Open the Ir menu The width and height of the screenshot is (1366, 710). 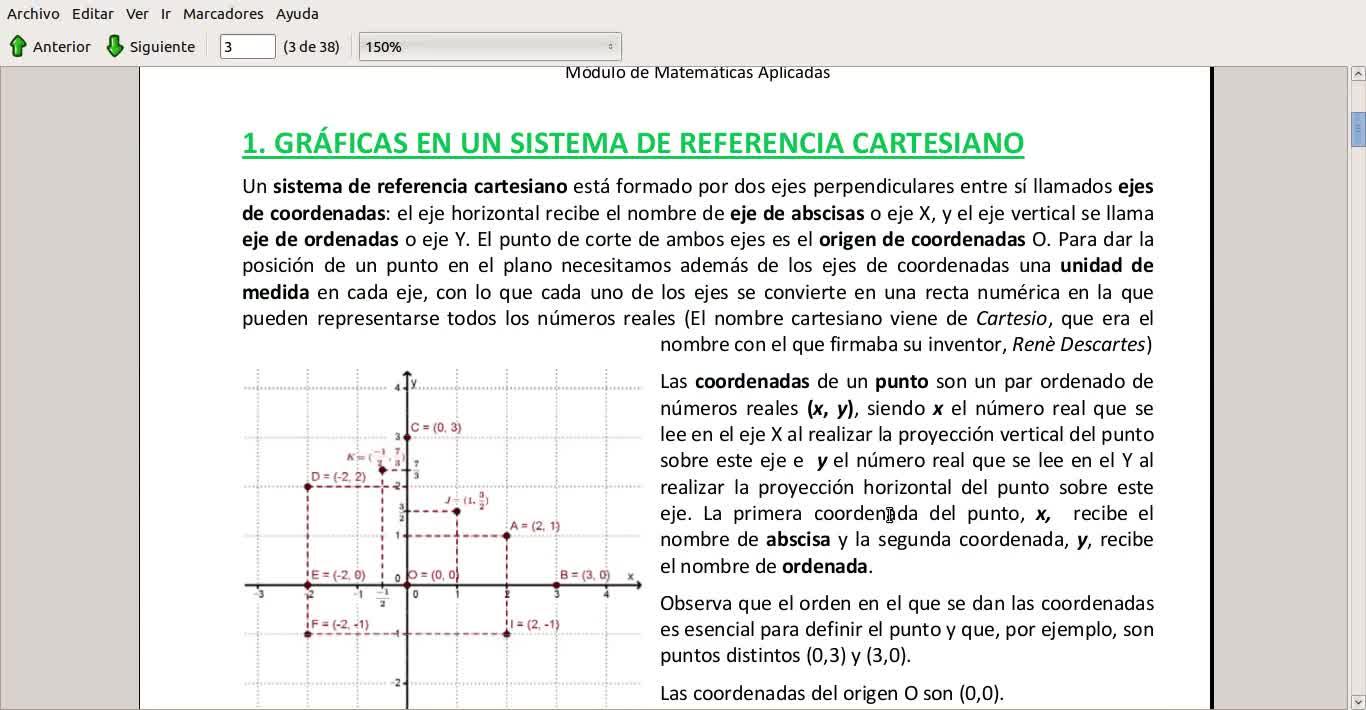click(x=166, y=14)
